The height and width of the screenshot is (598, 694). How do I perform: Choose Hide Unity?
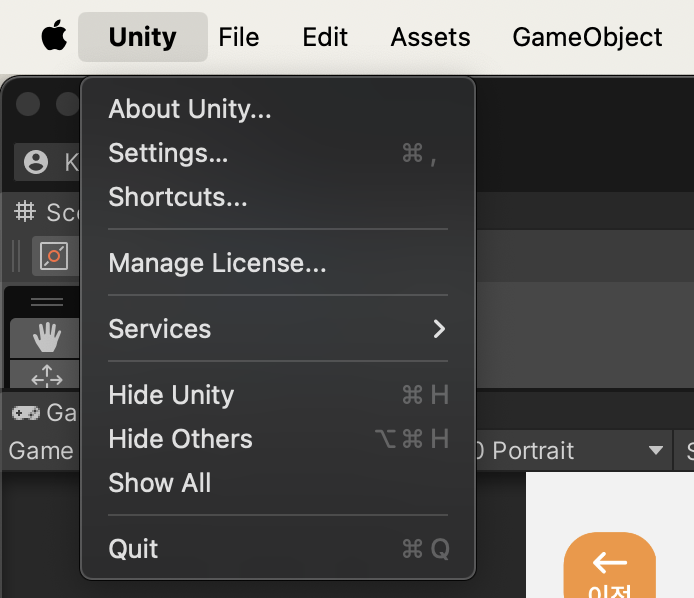click(x=278, y=395)
